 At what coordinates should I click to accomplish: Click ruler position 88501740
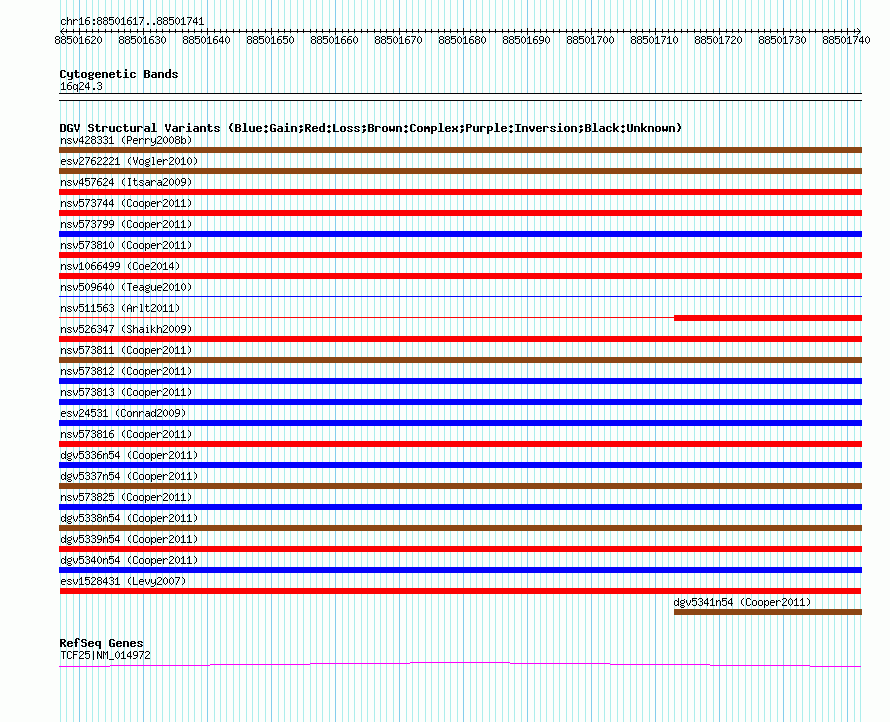pos(846,40)
